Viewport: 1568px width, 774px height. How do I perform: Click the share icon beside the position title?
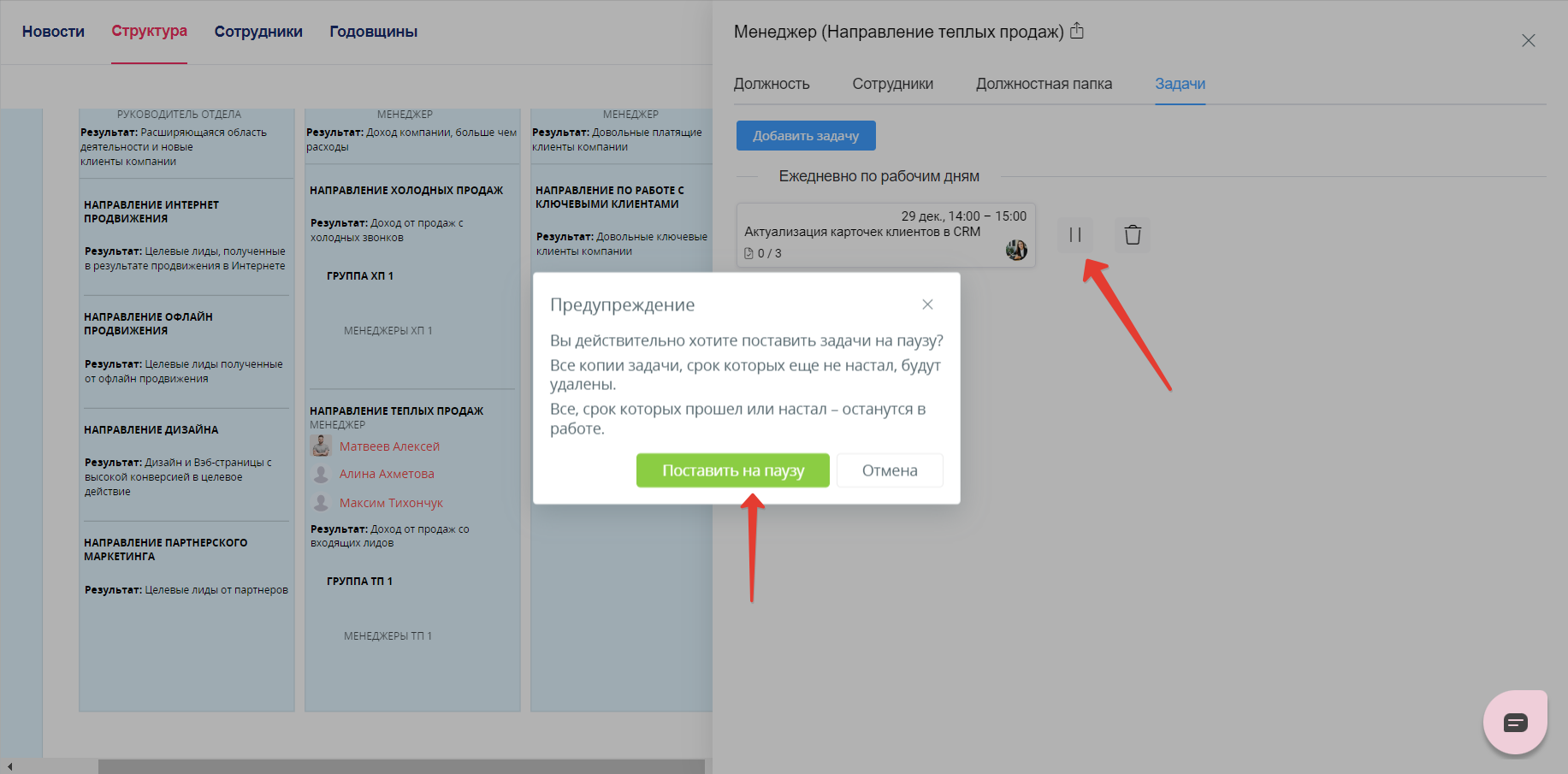click(1077, 32)
